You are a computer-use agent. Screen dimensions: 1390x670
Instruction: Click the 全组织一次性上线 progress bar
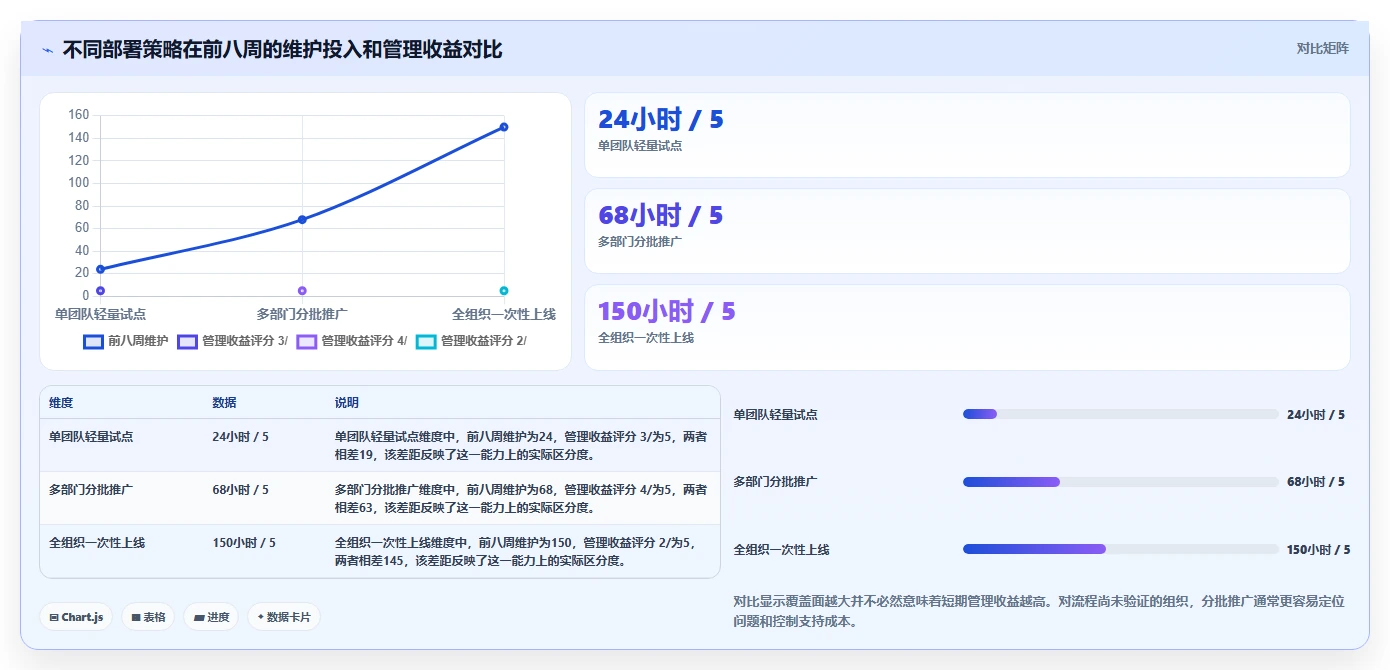[x=1120, y=549]
